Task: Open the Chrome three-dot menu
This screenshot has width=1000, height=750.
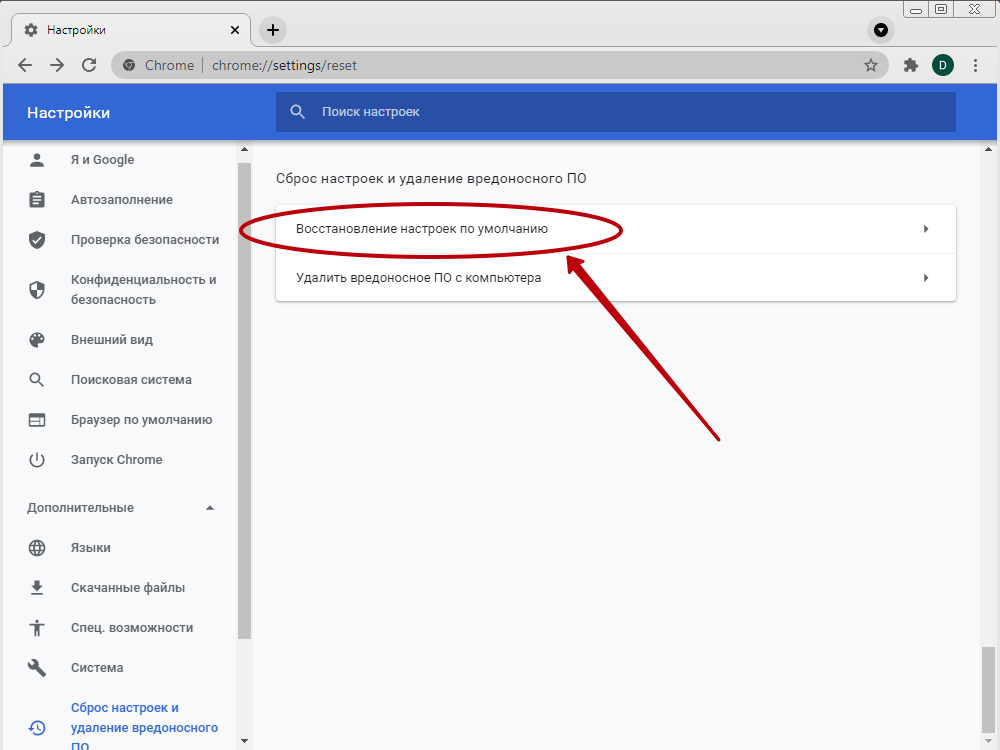Action: pyautogui.click(x=975, y=65)
